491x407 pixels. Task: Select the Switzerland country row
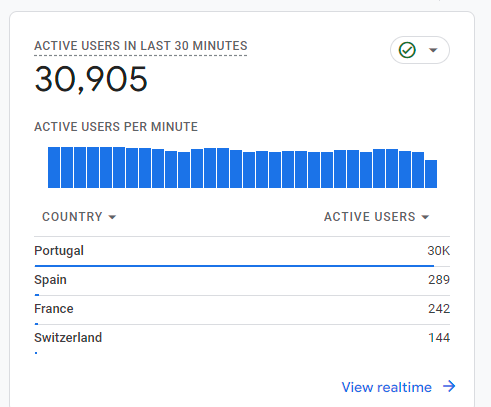(242, 339)
